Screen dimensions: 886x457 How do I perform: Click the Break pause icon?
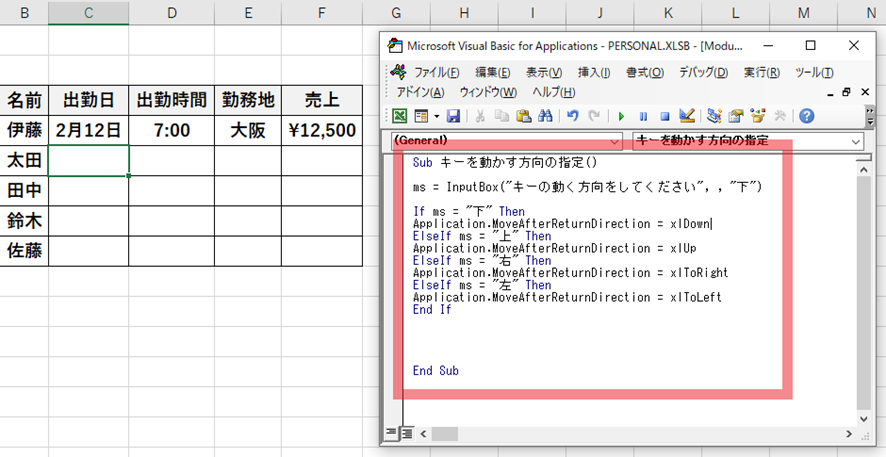pyautogui.click(x=643, y=116)
